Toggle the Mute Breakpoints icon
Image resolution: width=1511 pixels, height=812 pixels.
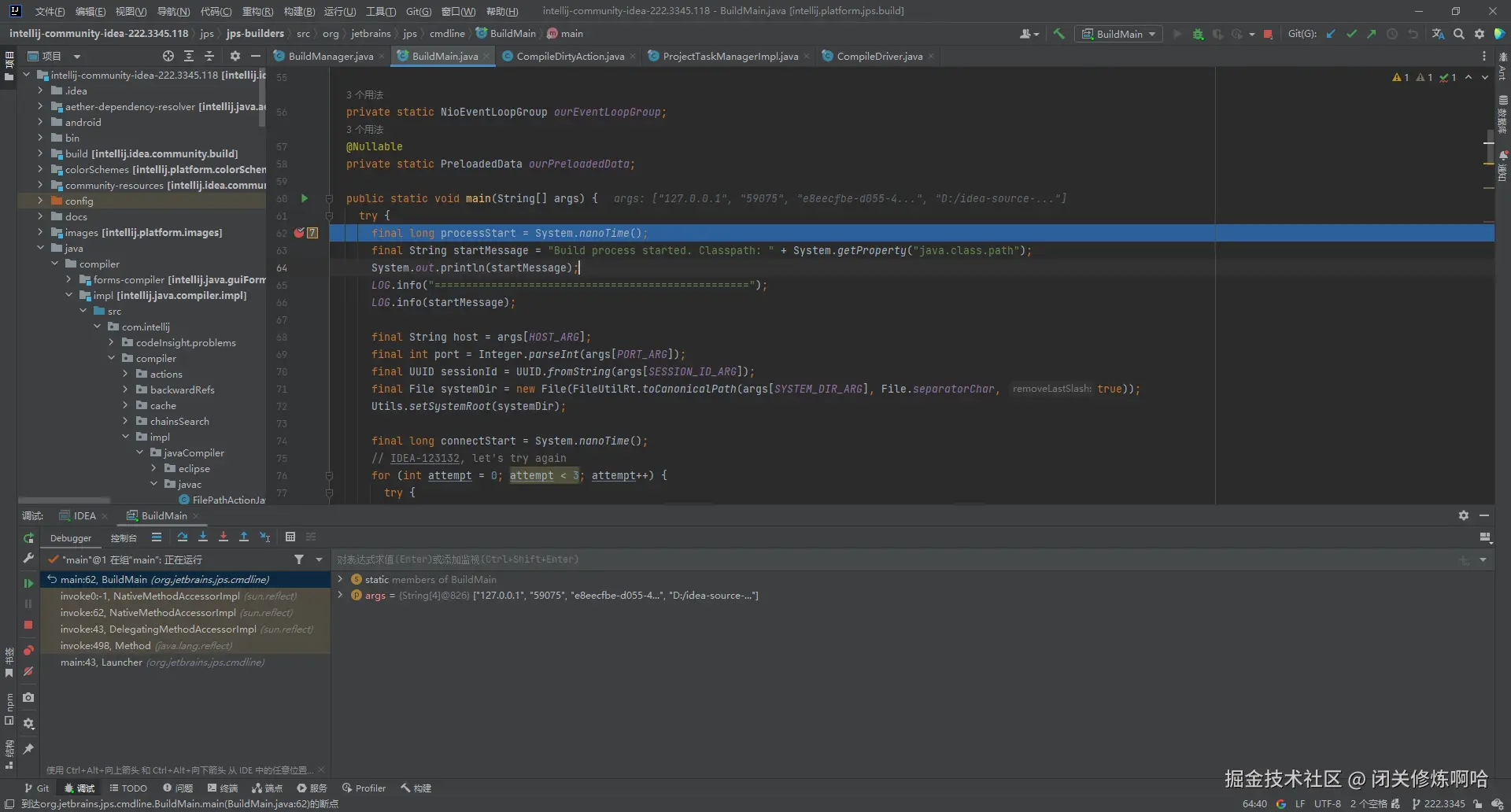click(x=28, y=672)
